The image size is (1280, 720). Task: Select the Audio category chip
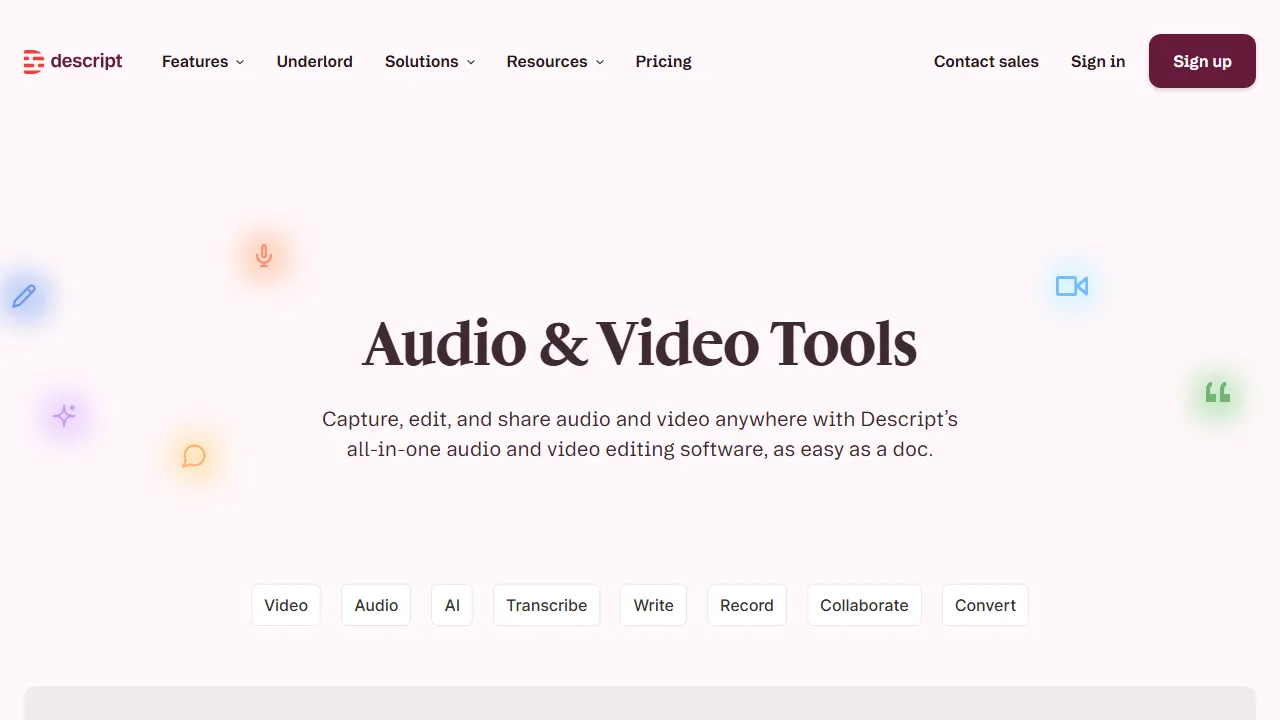(x=376, y=605)
